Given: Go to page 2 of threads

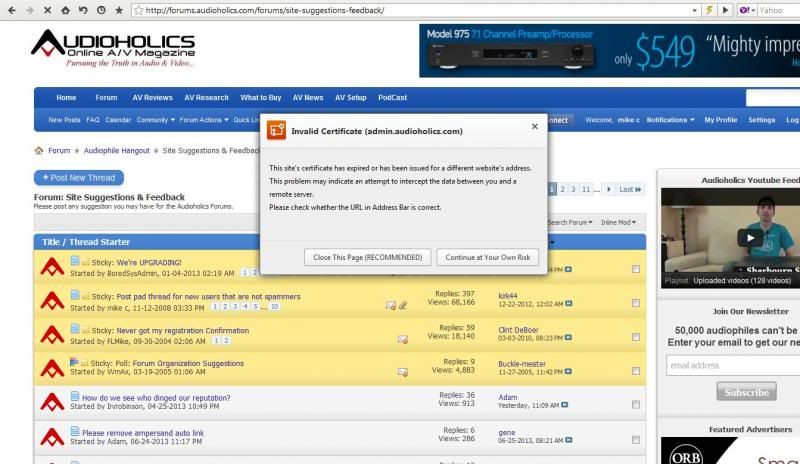Looking at the screenshot, I should click(x=563, y=189).
